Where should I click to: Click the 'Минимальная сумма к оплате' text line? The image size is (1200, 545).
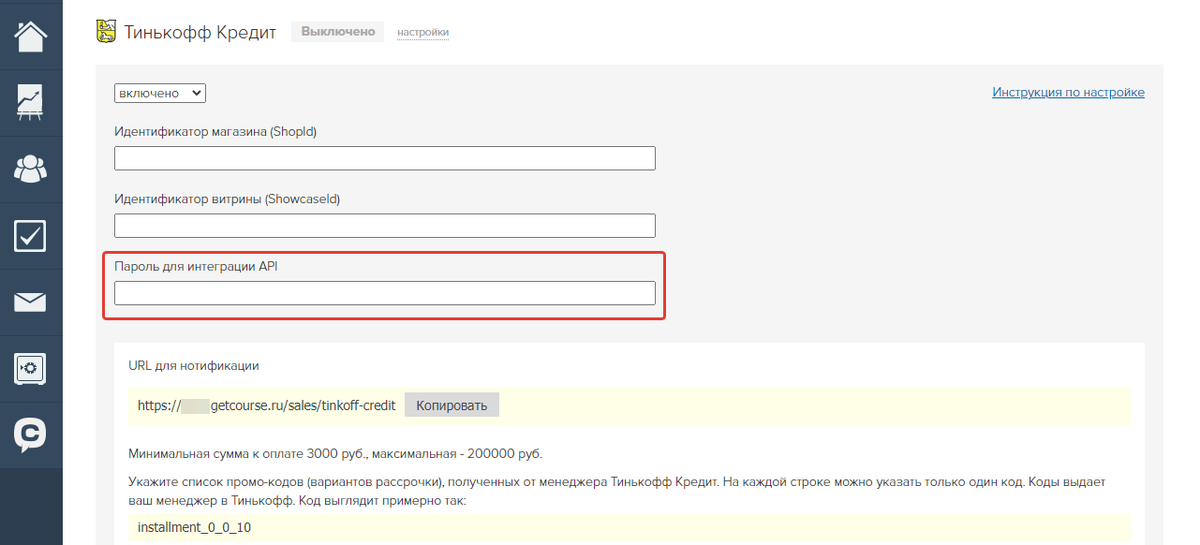point(335,454)
